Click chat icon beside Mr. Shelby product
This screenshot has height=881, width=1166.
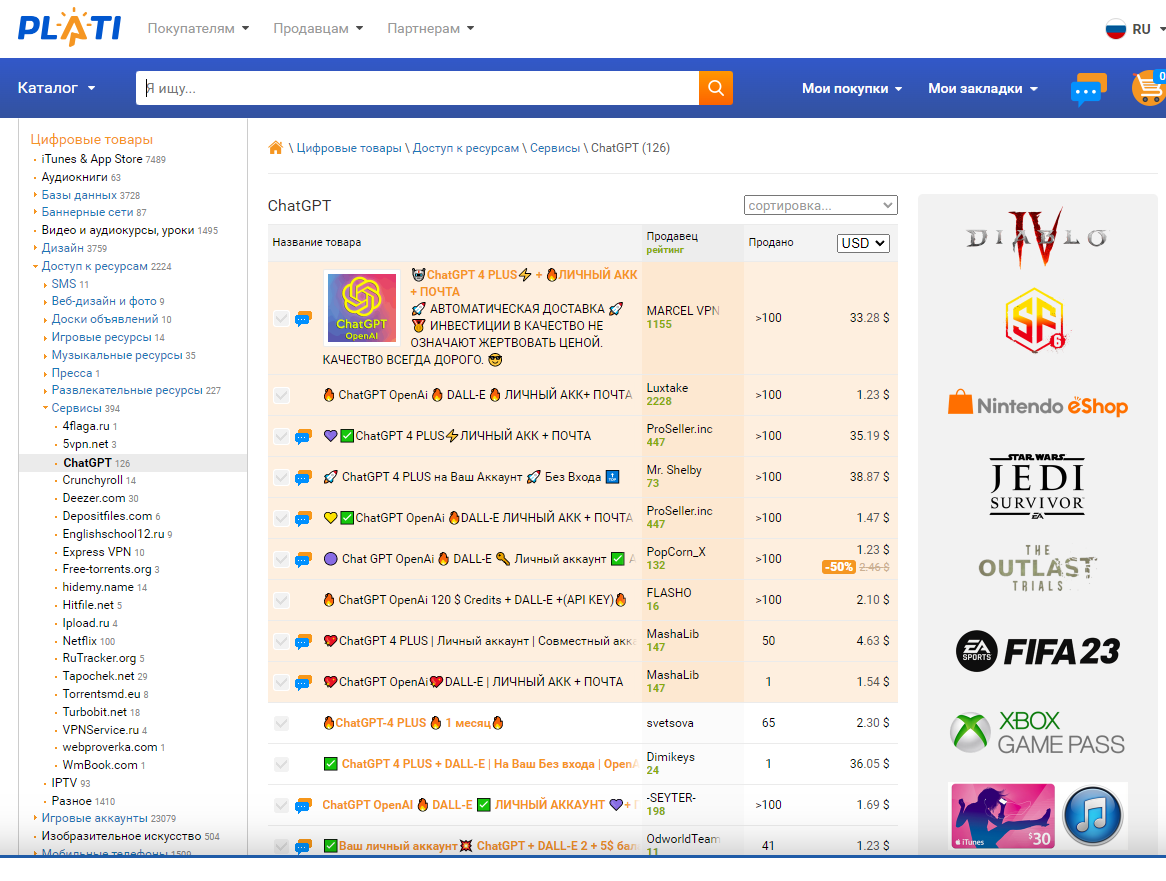click(303, 478)
